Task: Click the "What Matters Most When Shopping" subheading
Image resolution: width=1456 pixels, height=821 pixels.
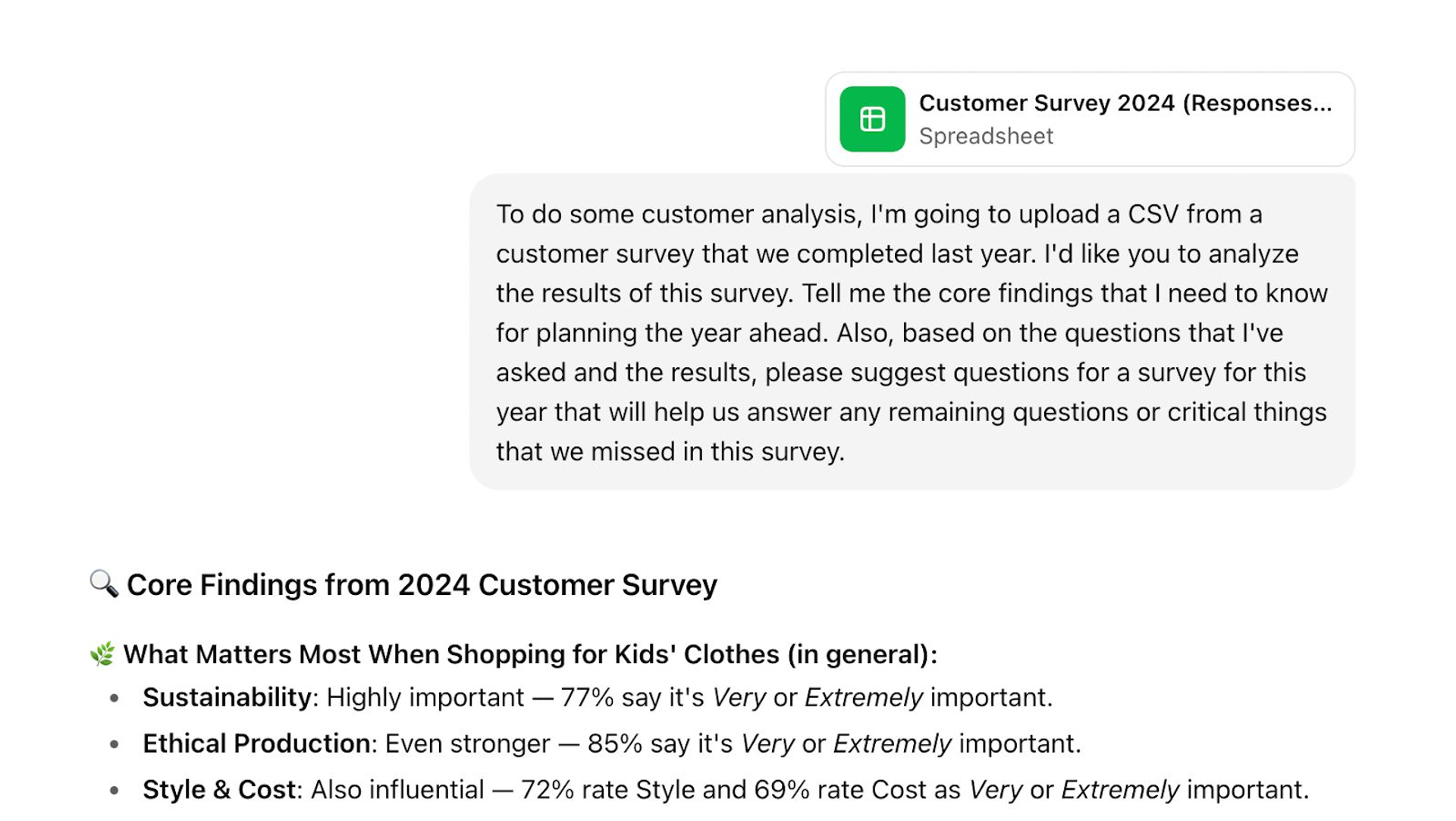Action: pos(530,654)
